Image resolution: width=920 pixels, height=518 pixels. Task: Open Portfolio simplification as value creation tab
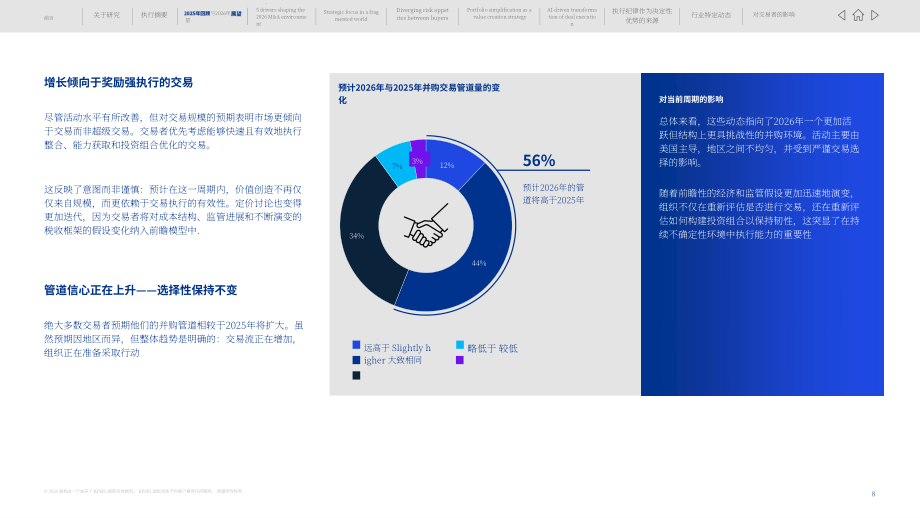pos(499,13)
